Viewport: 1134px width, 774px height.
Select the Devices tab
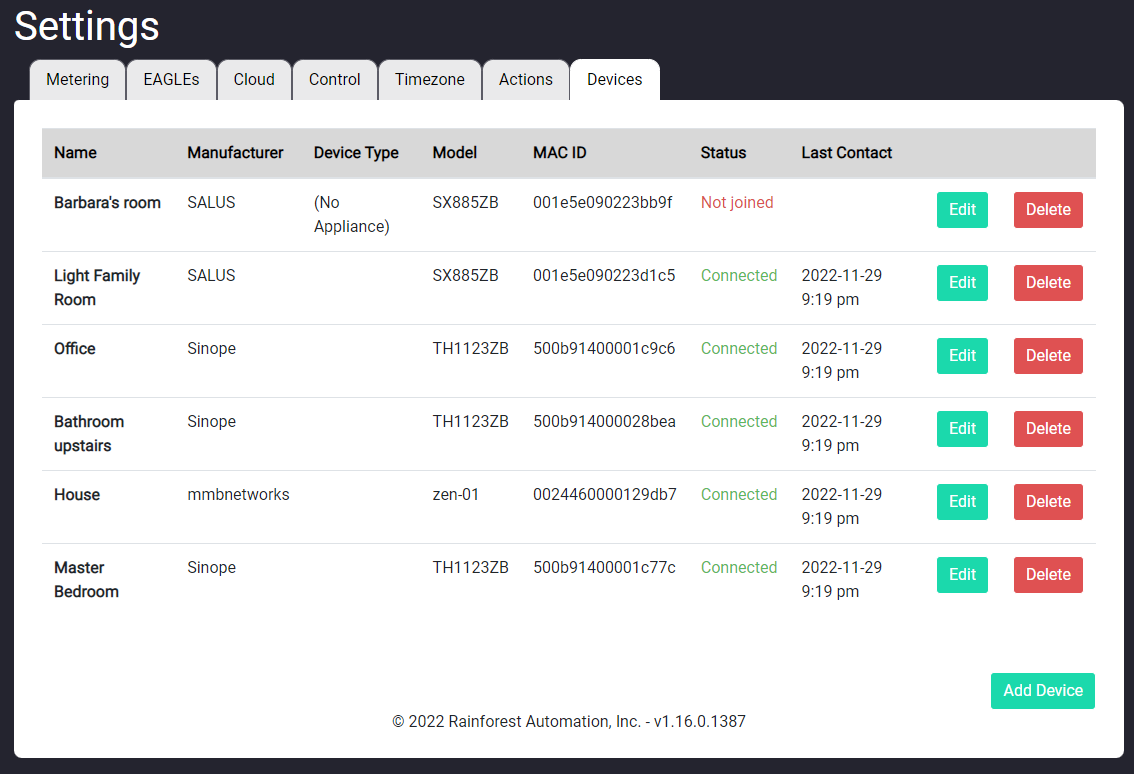tap(615, 80)
